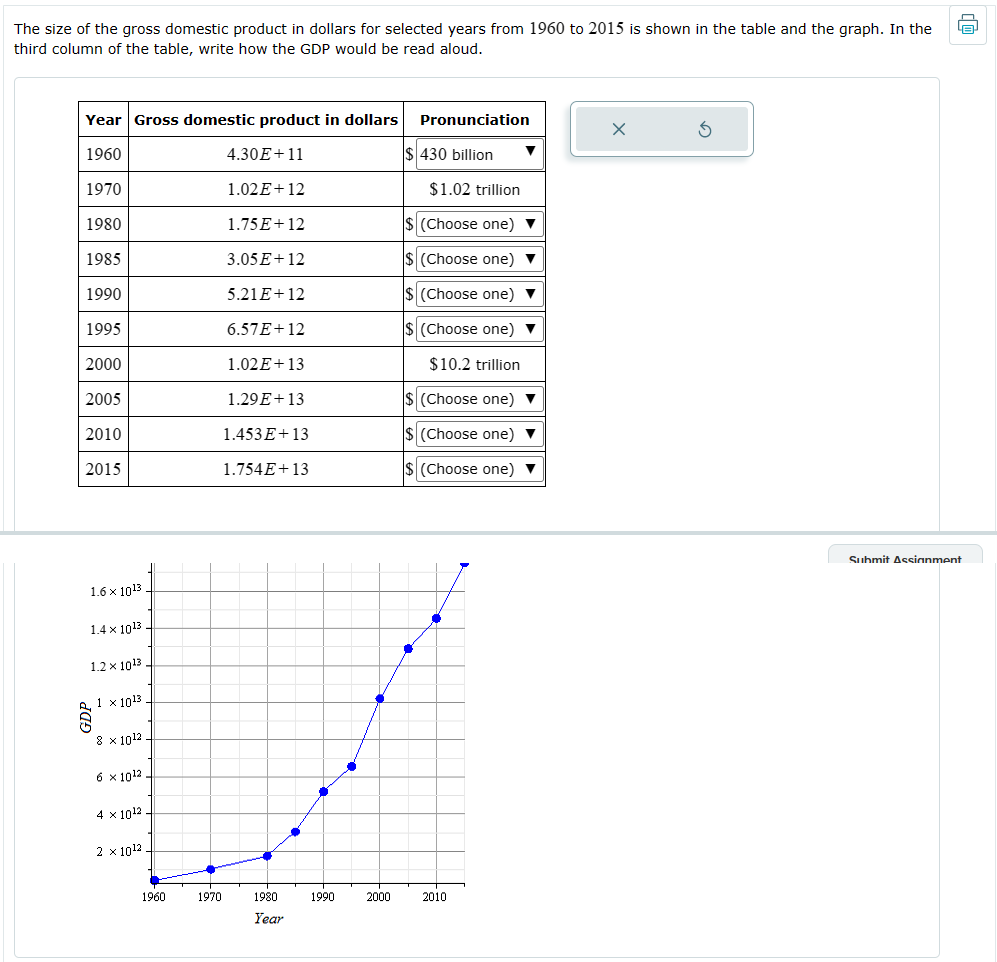Open the 1990 pronunciation dropdown

(480, 294)
